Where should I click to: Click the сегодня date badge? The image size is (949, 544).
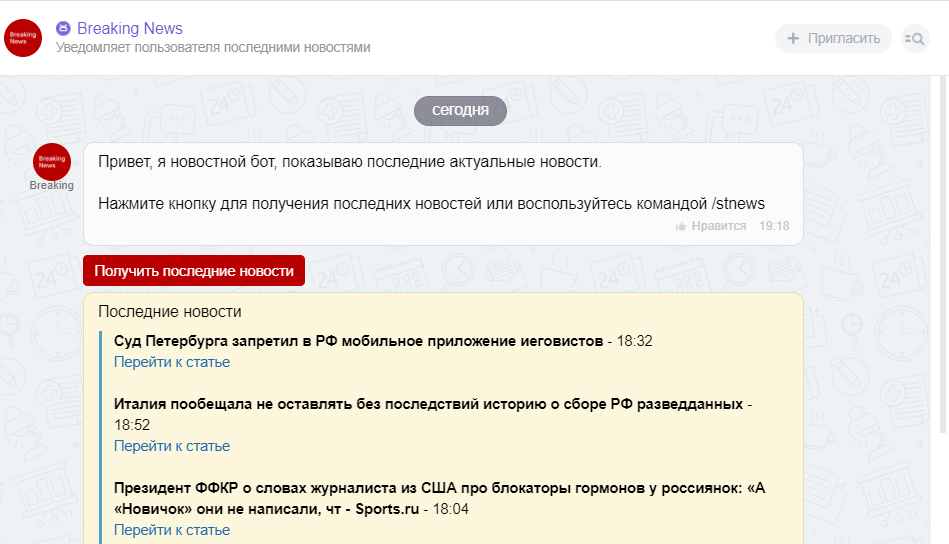click(460, 110)
